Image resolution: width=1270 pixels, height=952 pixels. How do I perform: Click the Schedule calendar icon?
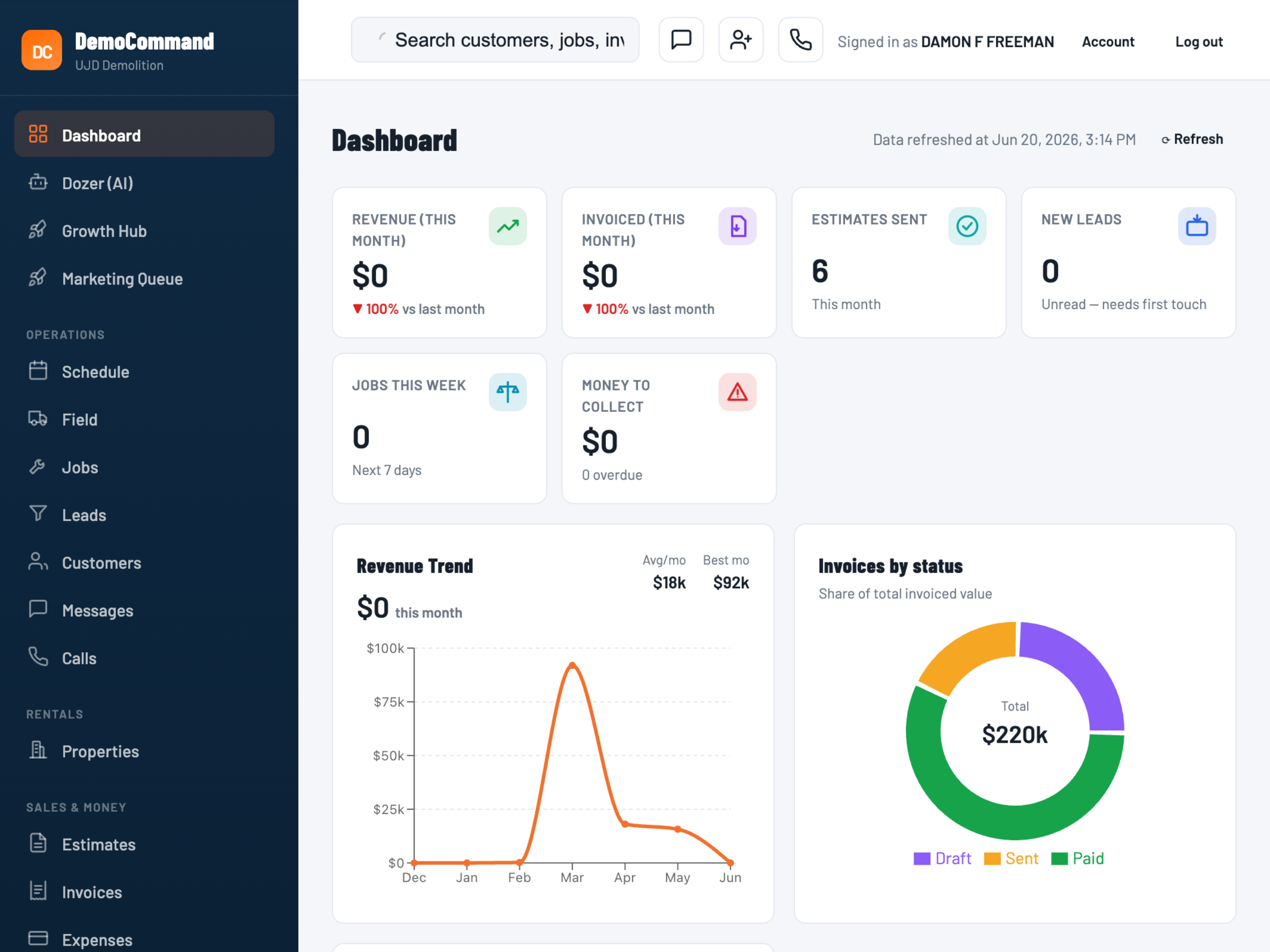tap(38, 370)
